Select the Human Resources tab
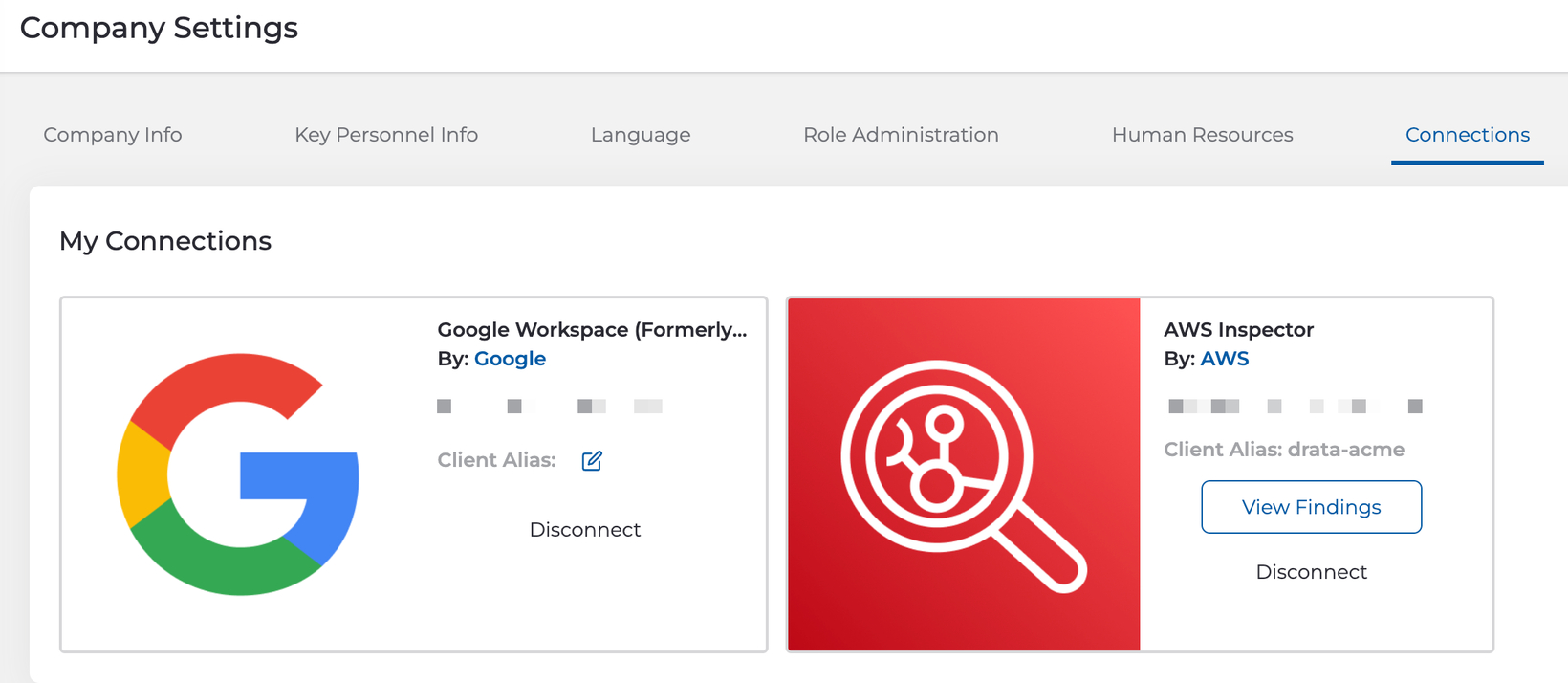The height and width of the screenshot is (683, 1568). 1202,135
